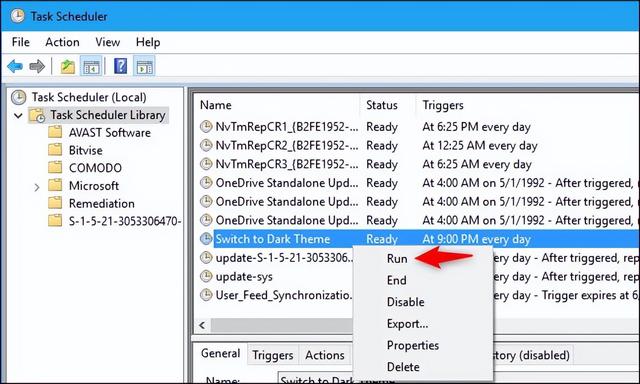
Task: Select the Bitvise tree item
Action: coord(86,150)
